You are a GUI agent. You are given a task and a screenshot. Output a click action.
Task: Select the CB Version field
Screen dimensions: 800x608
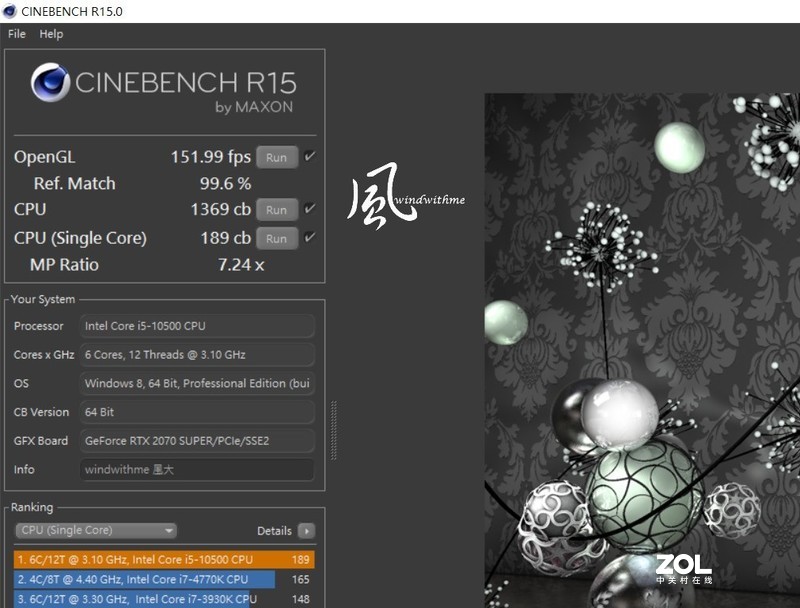[196, 412]
